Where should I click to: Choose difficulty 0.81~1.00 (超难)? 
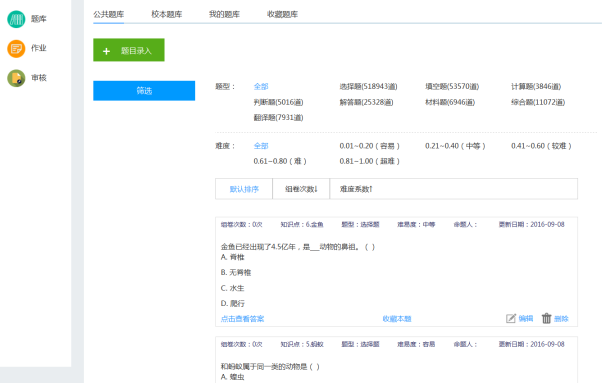click(x=370, y=161)
